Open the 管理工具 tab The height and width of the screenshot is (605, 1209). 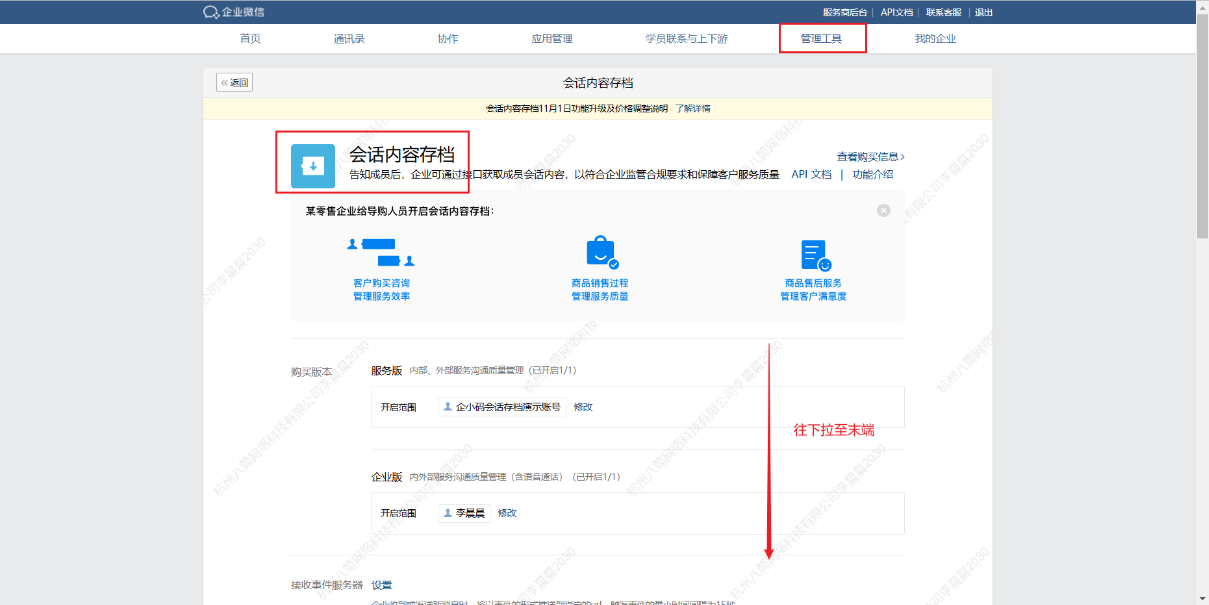pos(821,39)
